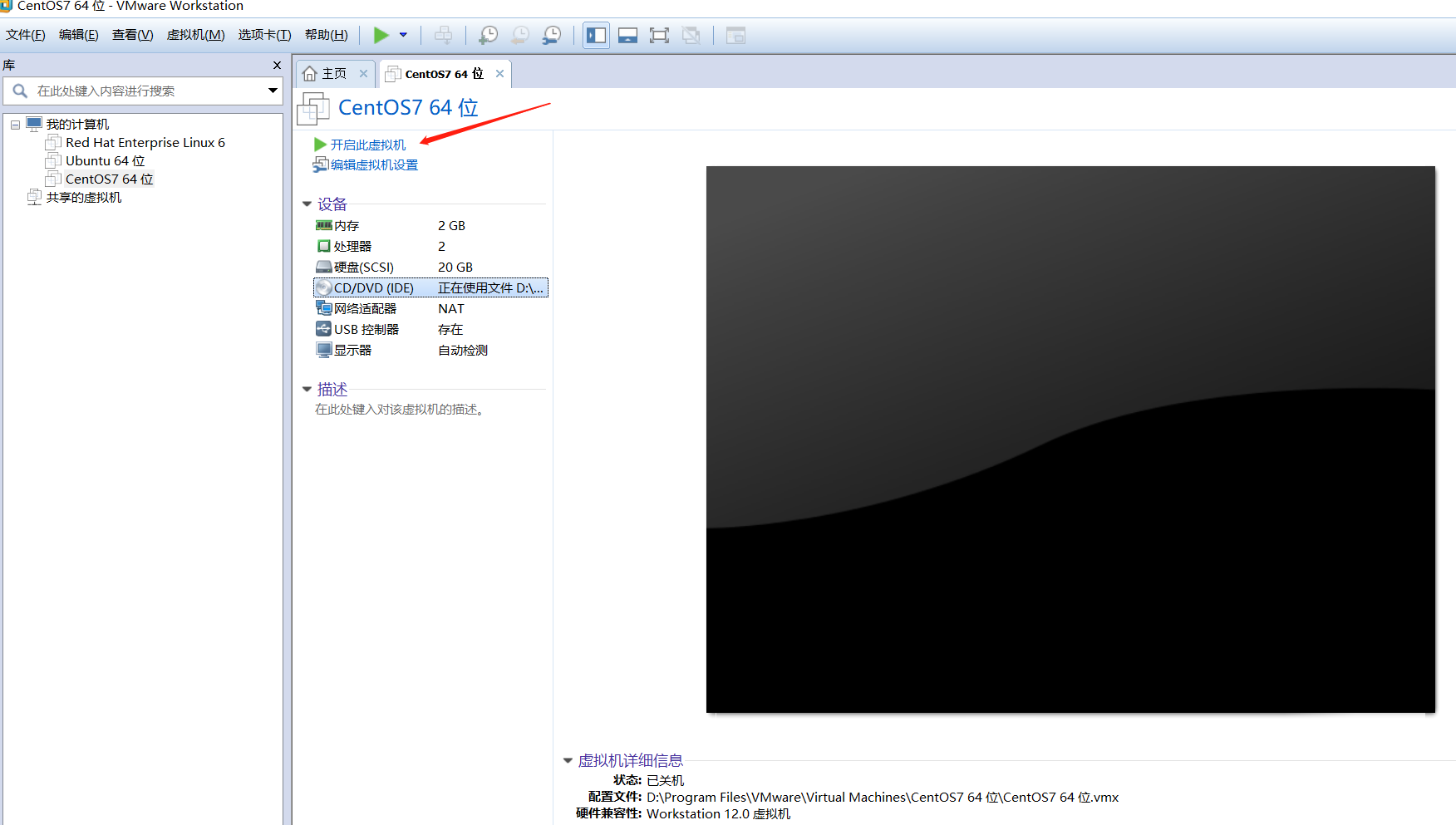Enter full screen mode icon
Image resolution: width=1456 pixels, height=825 pixels.
tap(660, 35)
